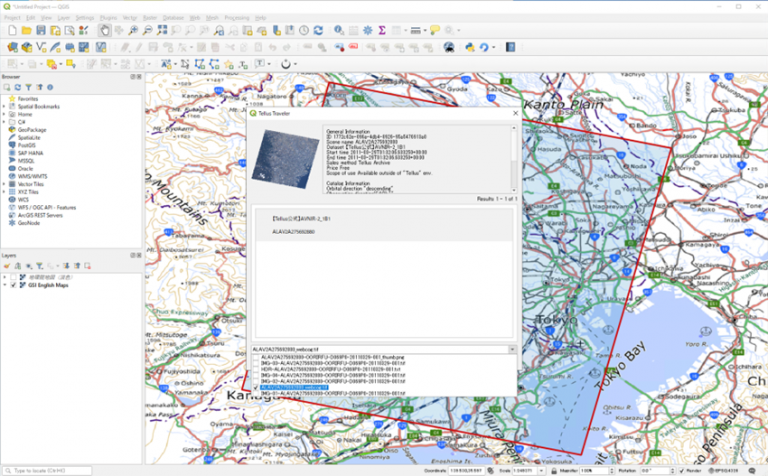Screen dimensions: 768x476
Task: Save the project with the floppy disk icon
Action: [x=41, y=31]
